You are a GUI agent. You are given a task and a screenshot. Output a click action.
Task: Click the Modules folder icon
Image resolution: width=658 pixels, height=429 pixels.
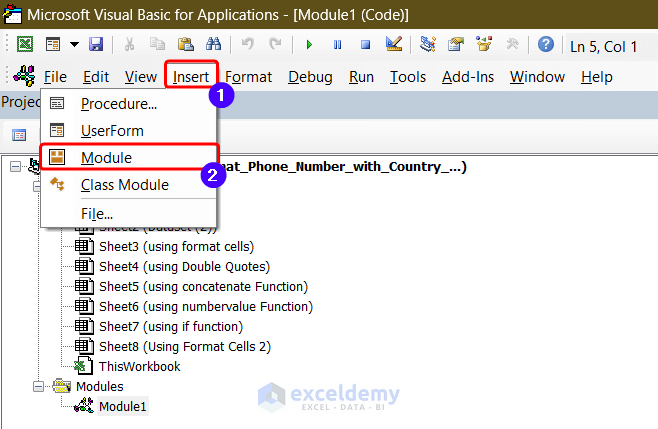62,386
